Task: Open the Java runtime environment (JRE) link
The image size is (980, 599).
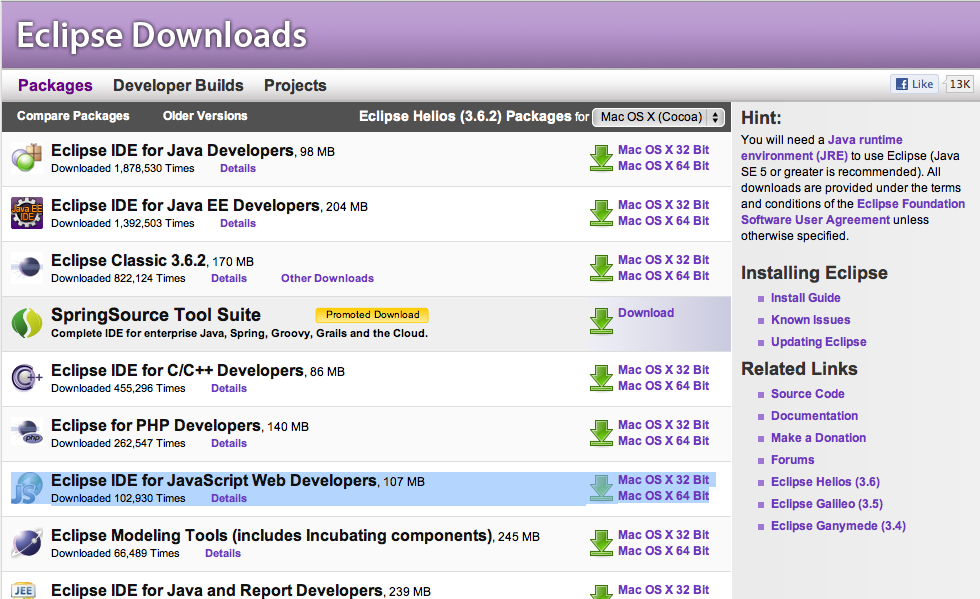Action: pos(821,148)
